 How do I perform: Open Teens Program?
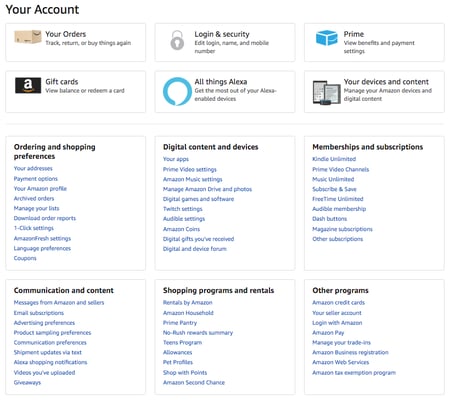tap(182, 342)
